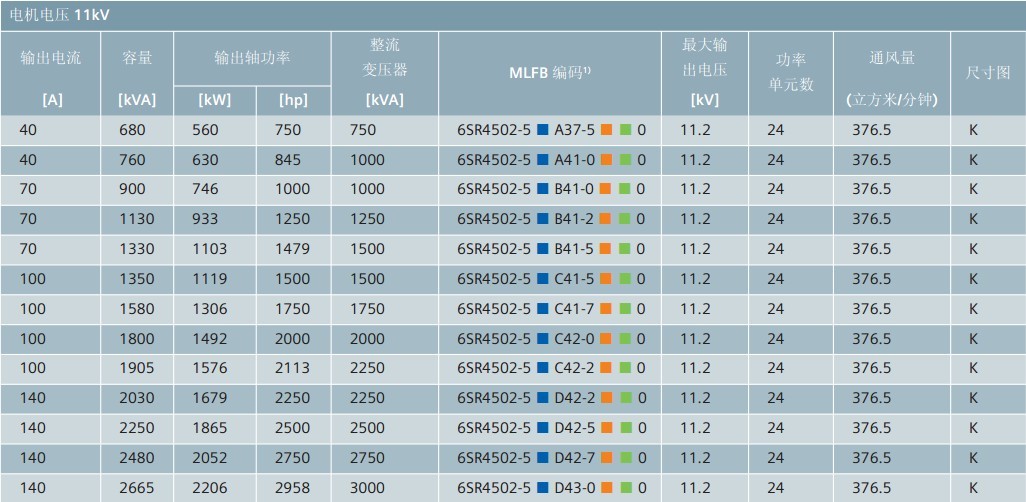This screenshot has width=1026, height=502.
Task: Select the green square in the C42-0 row
Action: [x=626, y=339]
